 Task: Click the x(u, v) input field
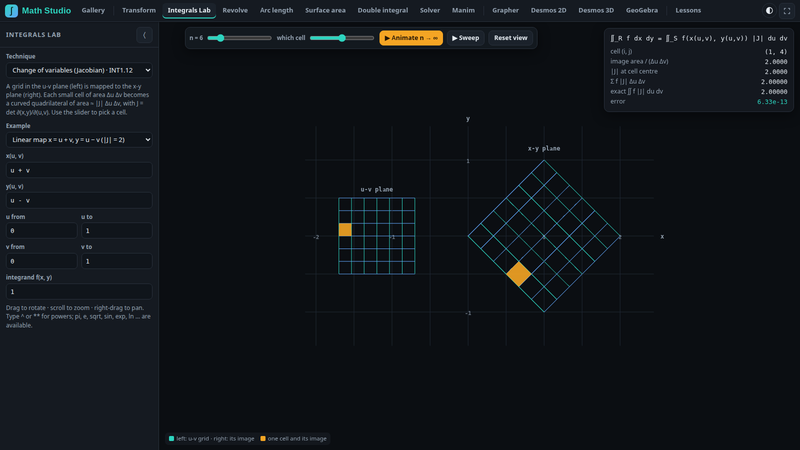79,170
